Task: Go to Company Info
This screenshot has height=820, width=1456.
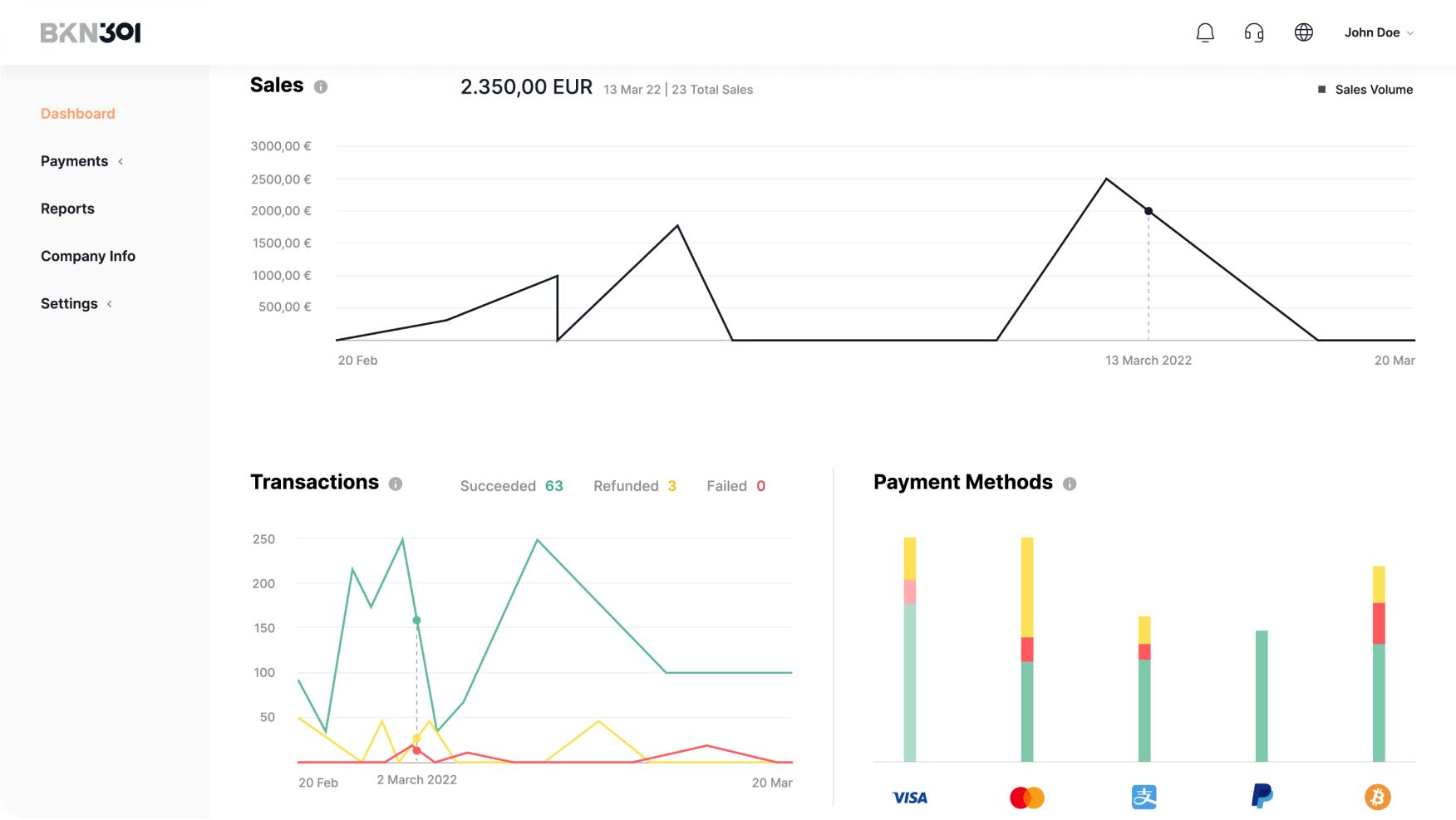Action: [x=88, y=256]
